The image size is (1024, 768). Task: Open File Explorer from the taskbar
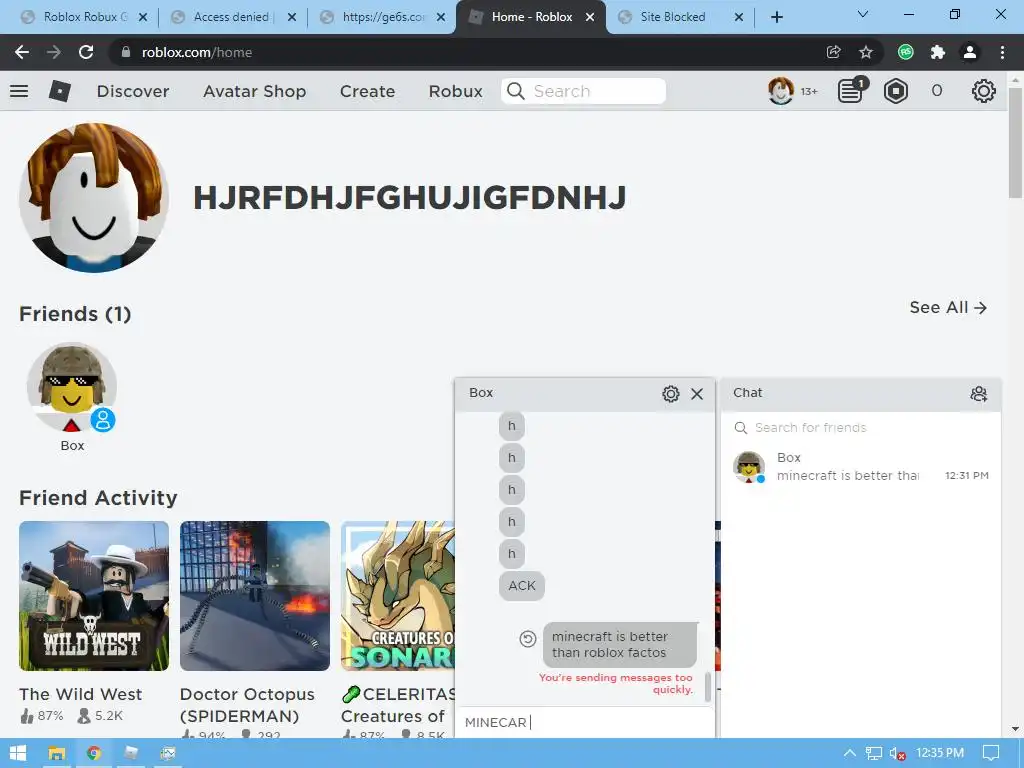(x=57, y=753)
